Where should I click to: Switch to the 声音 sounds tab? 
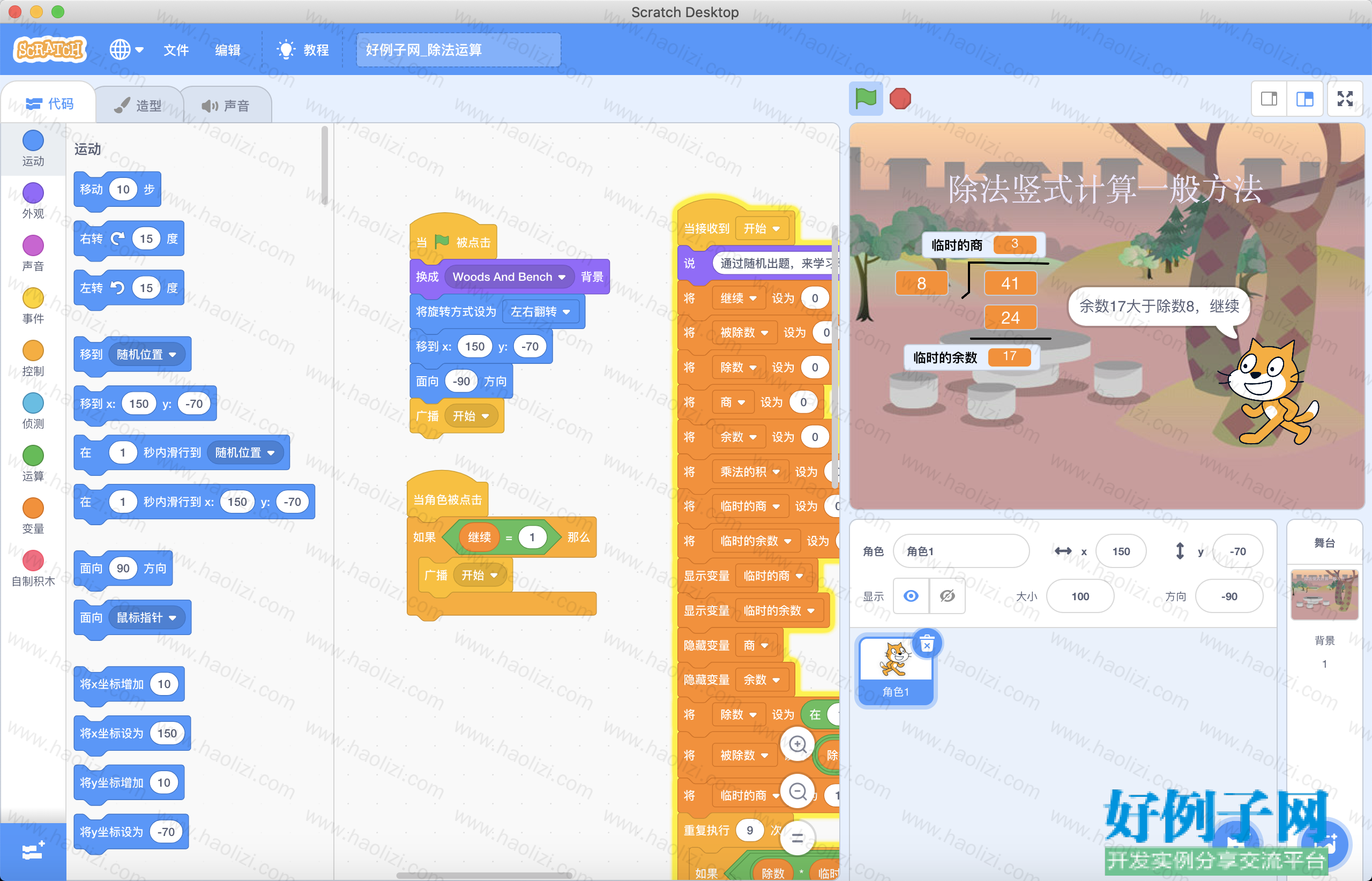226,105
